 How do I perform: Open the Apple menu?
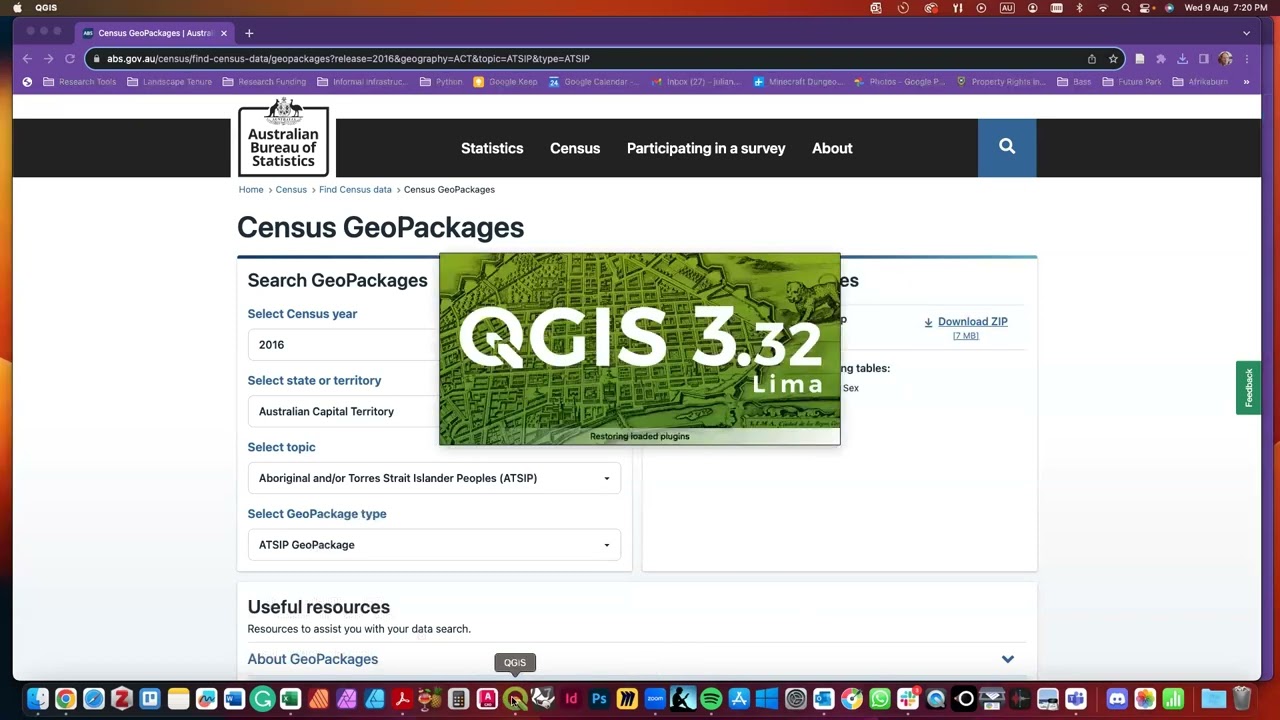pos(17,8)
